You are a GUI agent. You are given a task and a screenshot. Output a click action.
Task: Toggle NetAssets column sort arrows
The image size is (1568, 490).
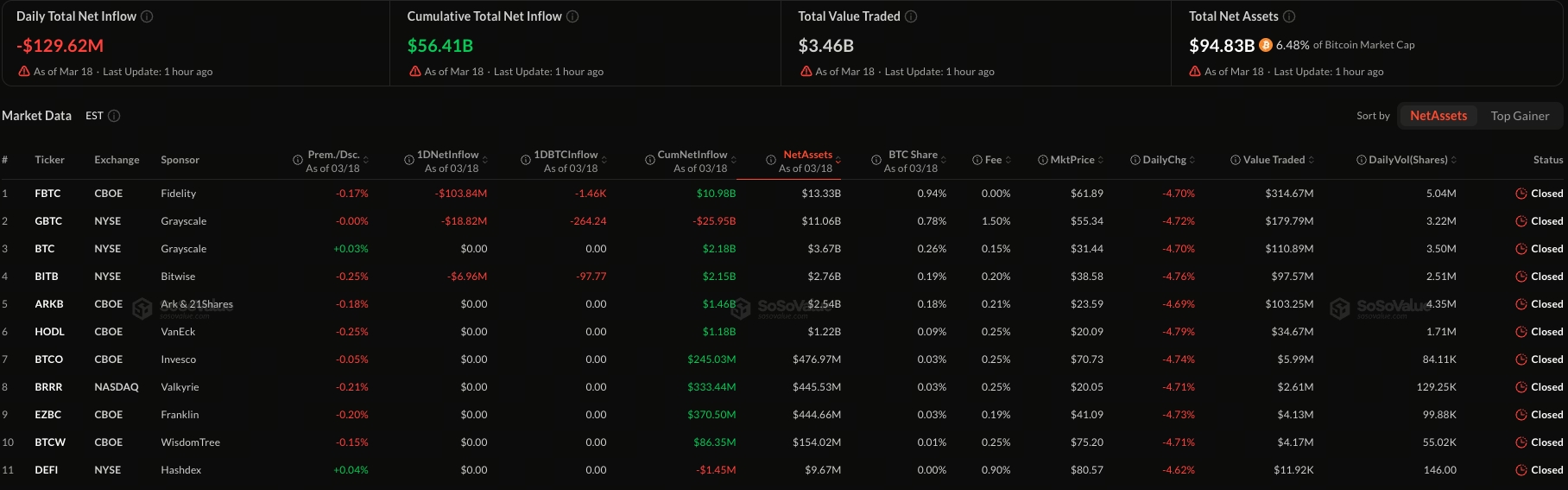pyautogui.click(x=838, y=160)
